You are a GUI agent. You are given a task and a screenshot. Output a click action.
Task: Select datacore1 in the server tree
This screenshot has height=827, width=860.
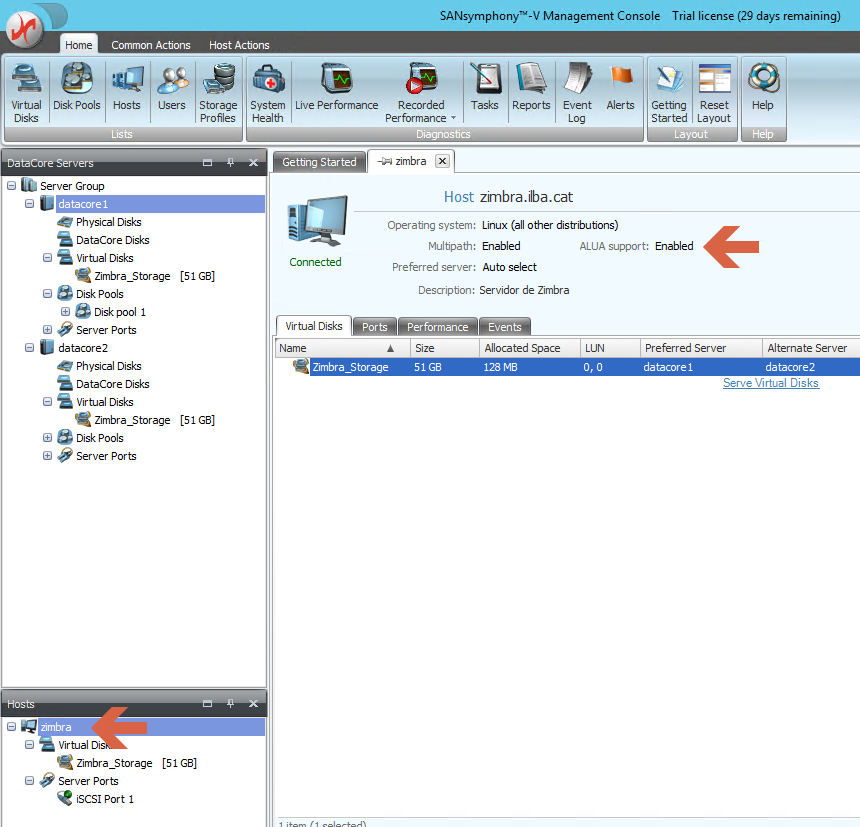tap(83, 204)
